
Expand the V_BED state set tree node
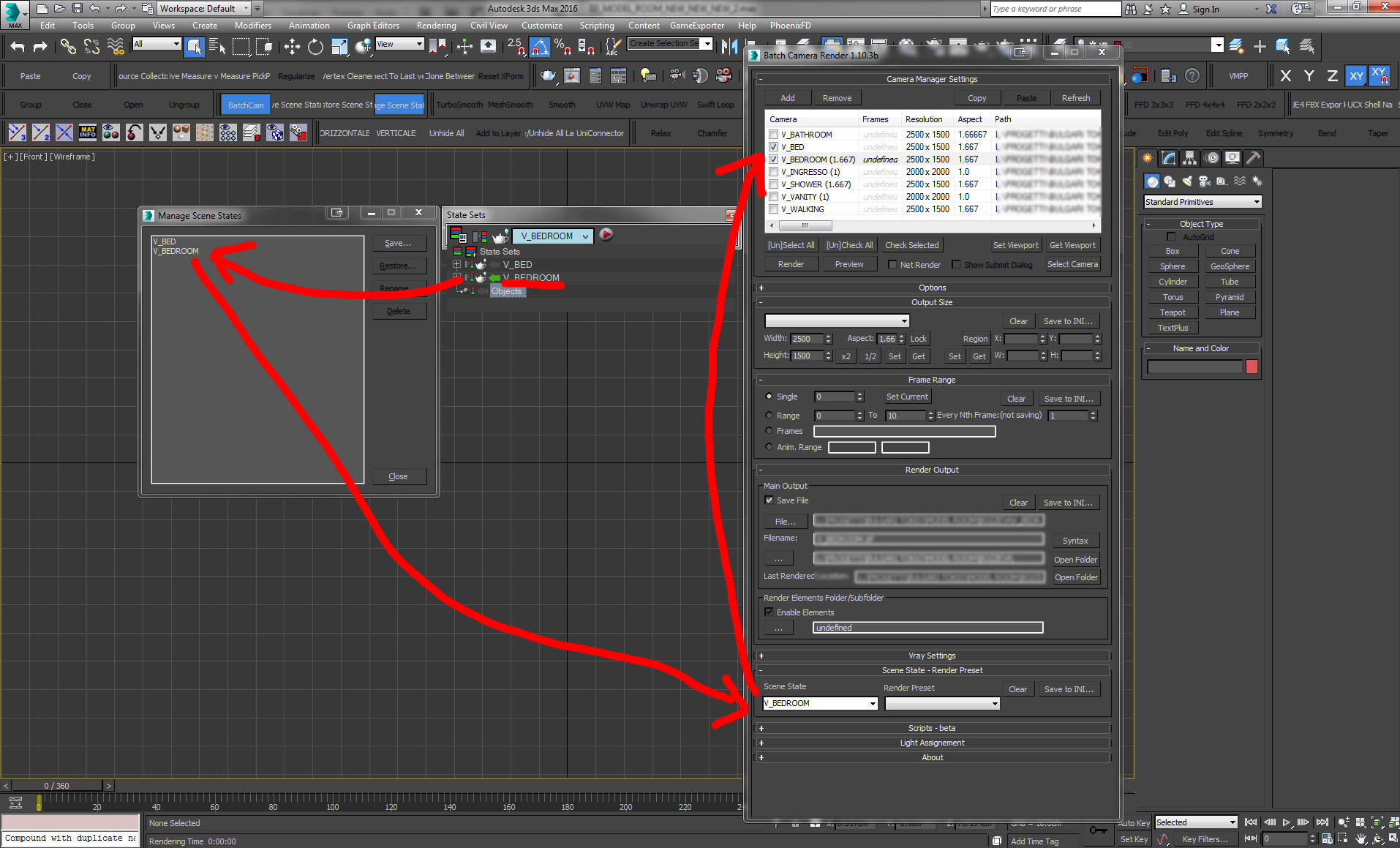coord(457,265)
